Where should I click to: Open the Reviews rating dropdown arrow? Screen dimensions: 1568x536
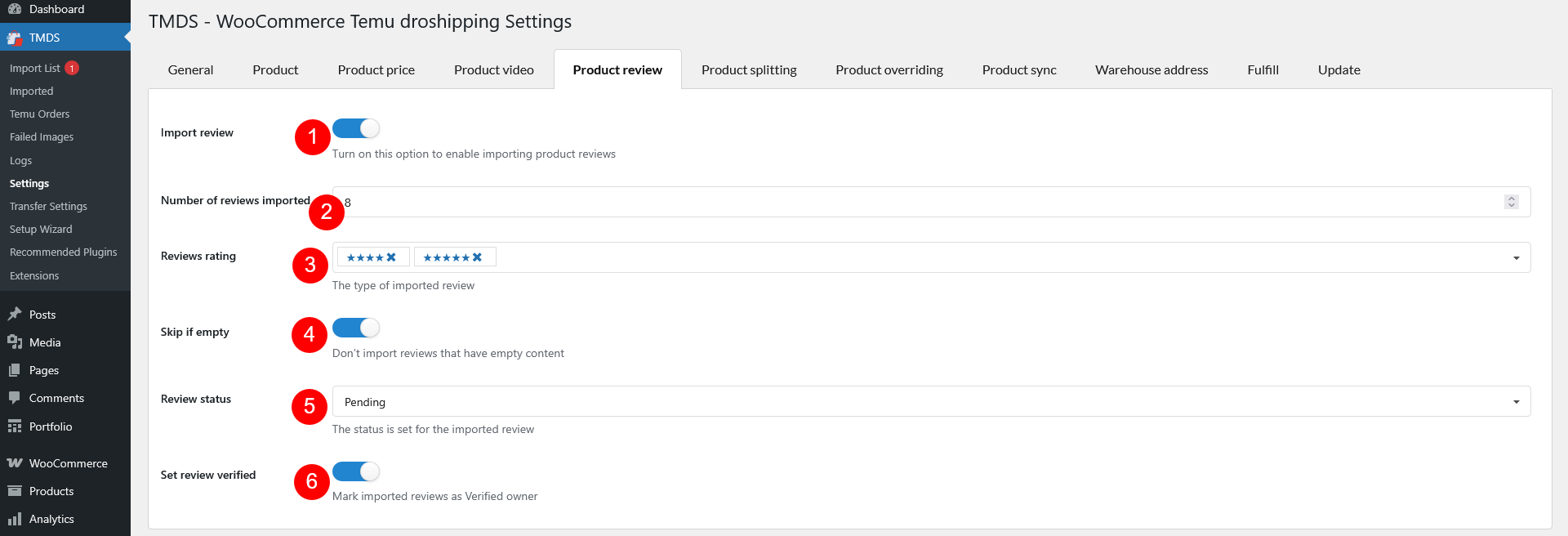[1517, 258]
